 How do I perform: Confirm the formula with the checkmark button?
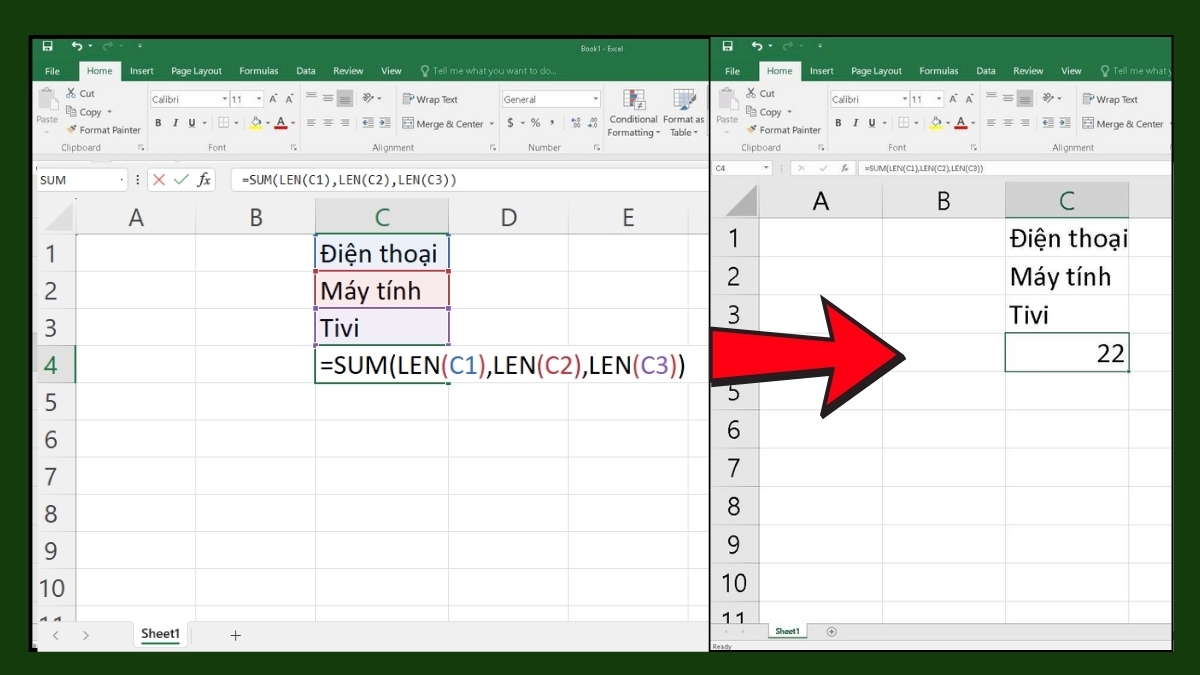click(181, 180)
